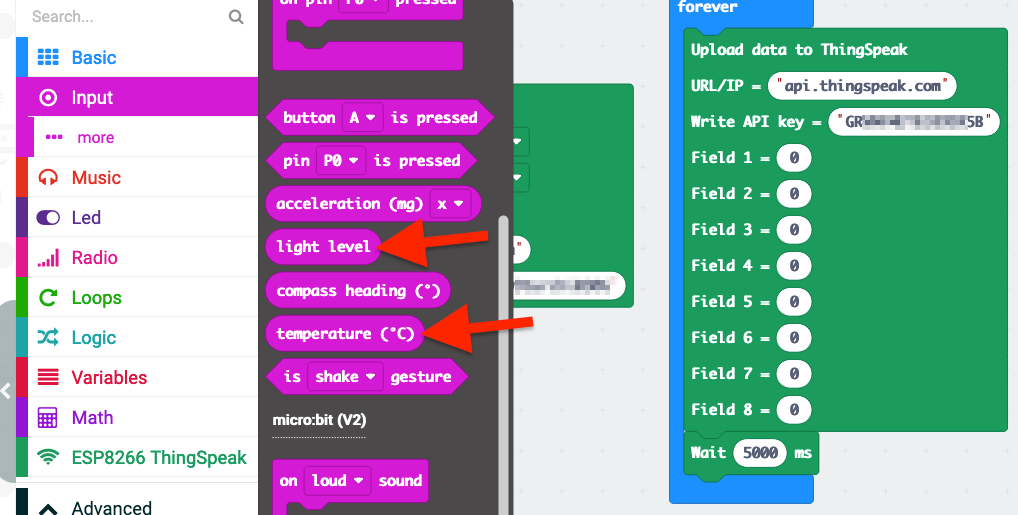Open button A dropdown in pressed block
The width and height of the screenshot is (1018, 515).
coord(362,118)
